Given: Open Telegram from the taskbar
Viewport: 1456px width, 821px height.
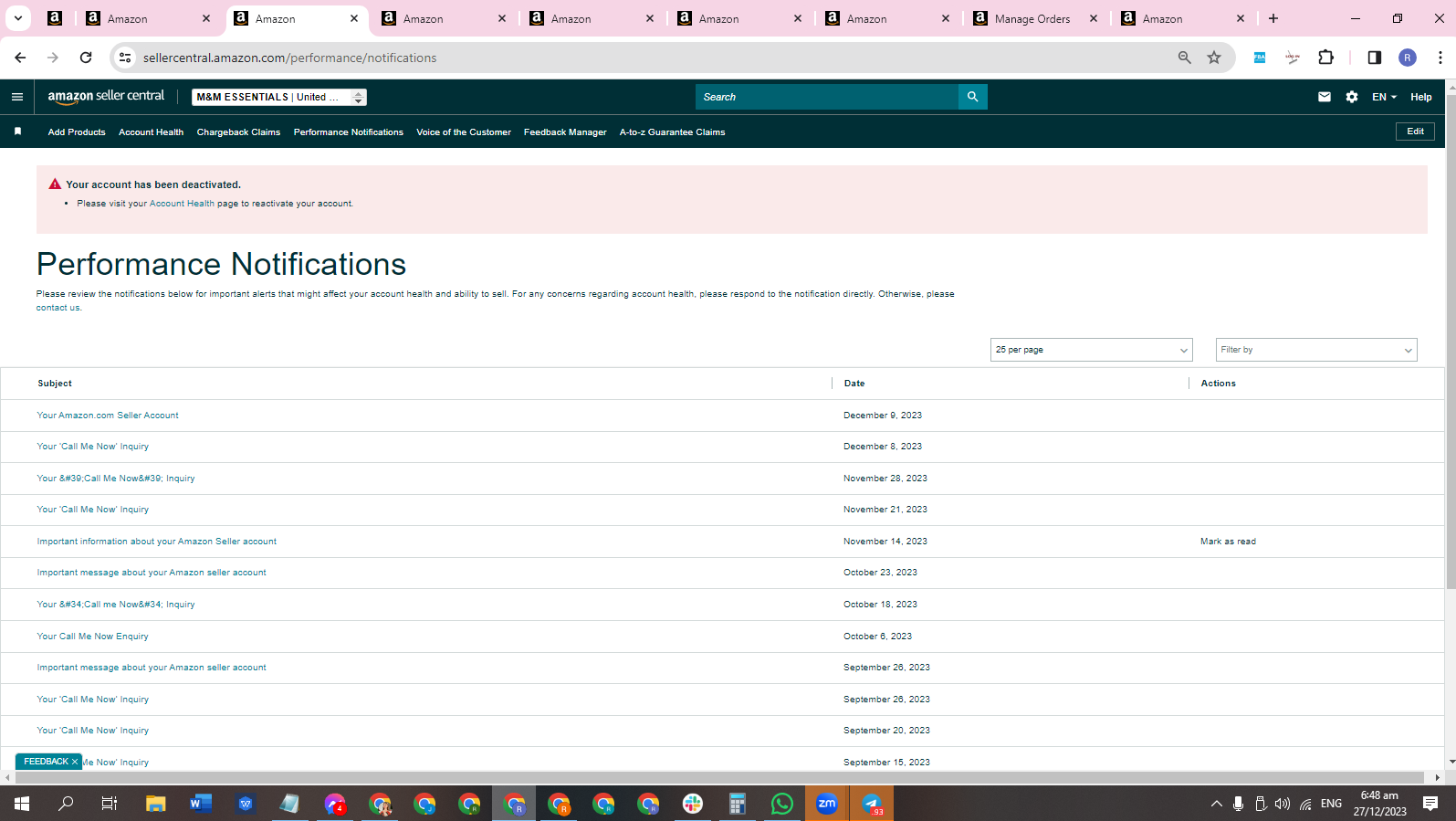Looking at the screenshot, I should coord(872,804).
